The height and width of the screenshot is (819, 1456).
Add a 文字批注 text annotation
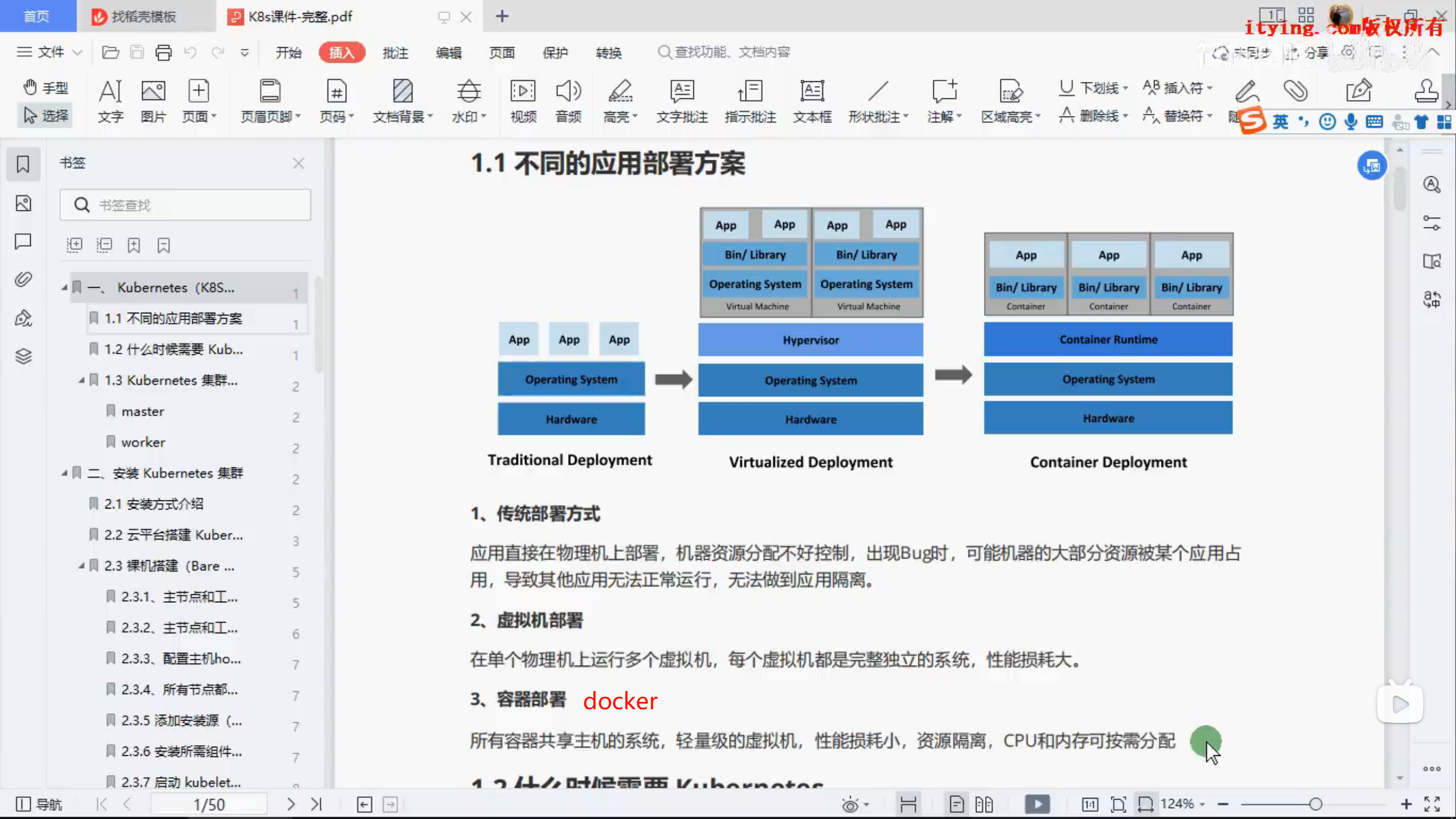682,101
